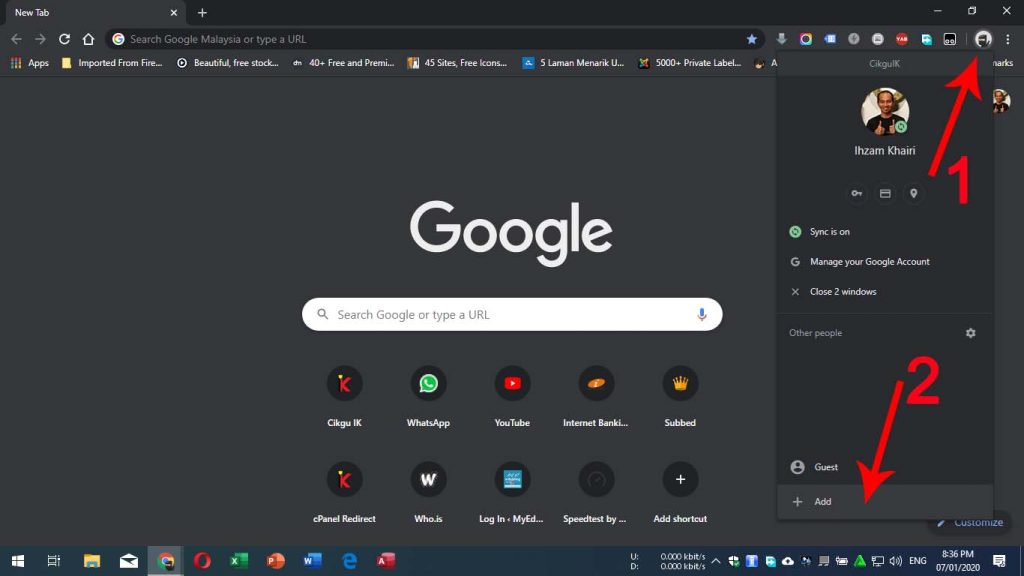Open the 5000+ Private Label bookmark
The width and height of the screenshot is (1024, 576).
pyautogui.click(x=690, y=63)
